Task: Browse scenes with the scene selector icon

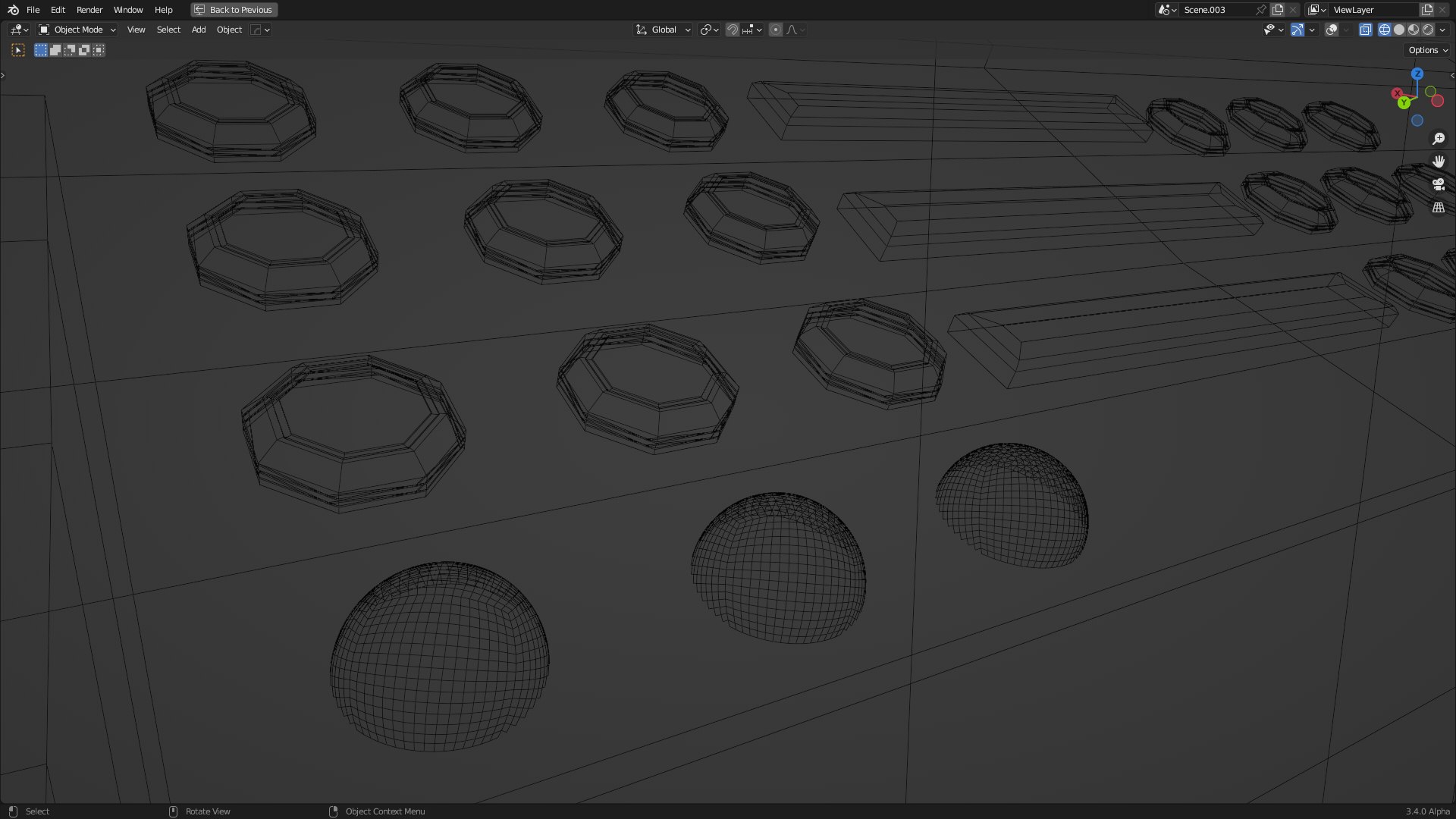Action: pos(1167,10)
